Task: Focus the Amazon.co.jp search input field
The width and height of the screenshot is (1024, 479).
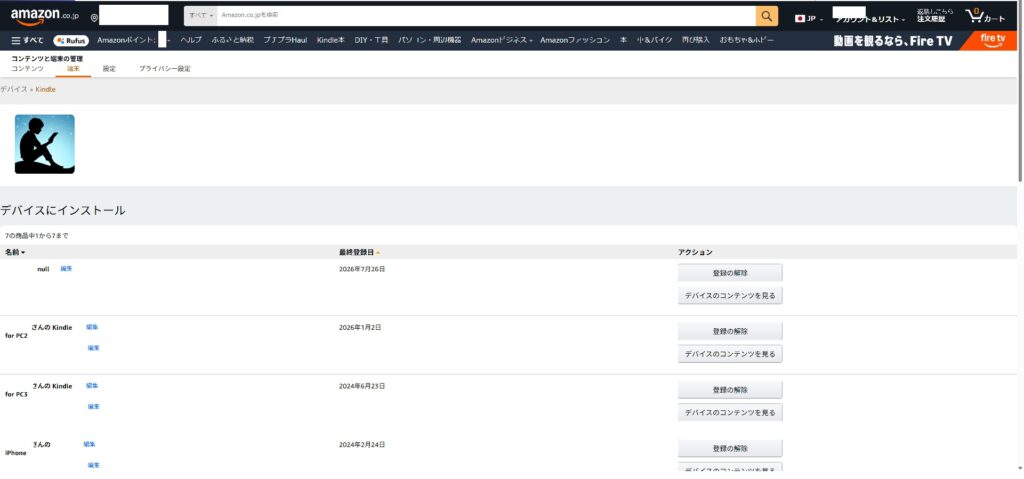Action: tap(486, 16)
